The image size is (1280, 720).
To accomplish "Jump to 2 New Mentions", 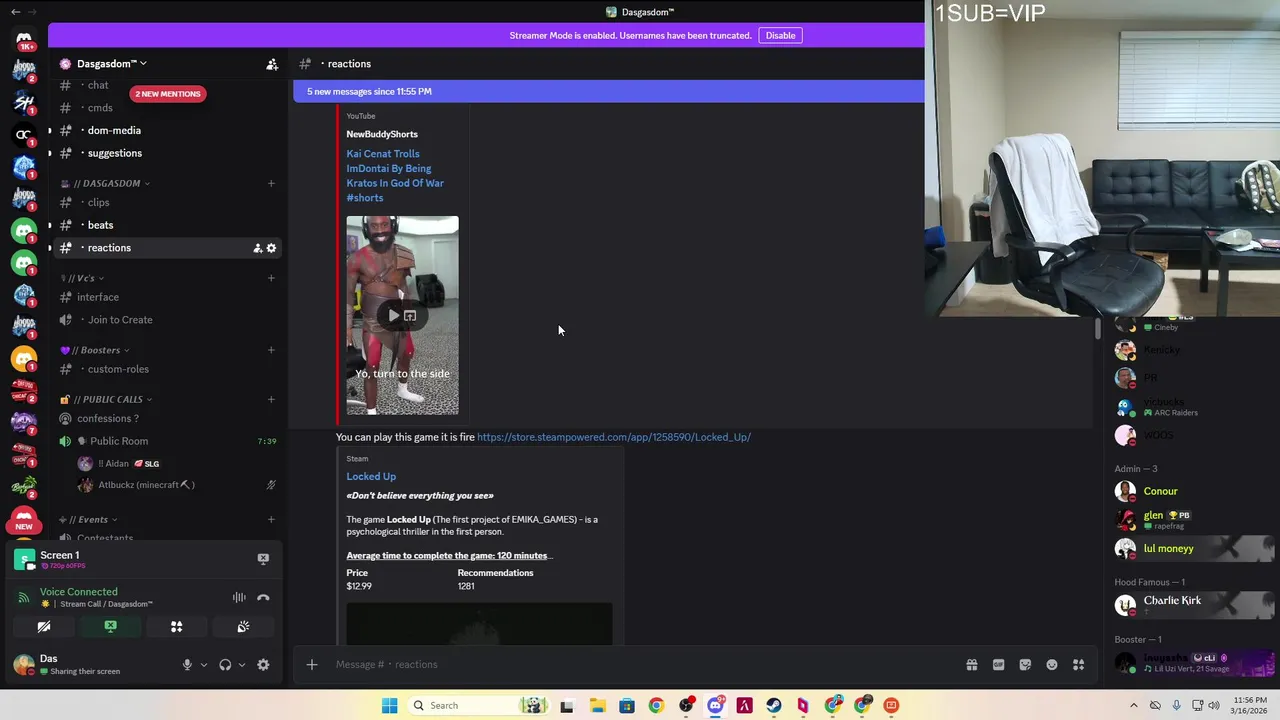I will pyautogui.click(x=167, y=94).
